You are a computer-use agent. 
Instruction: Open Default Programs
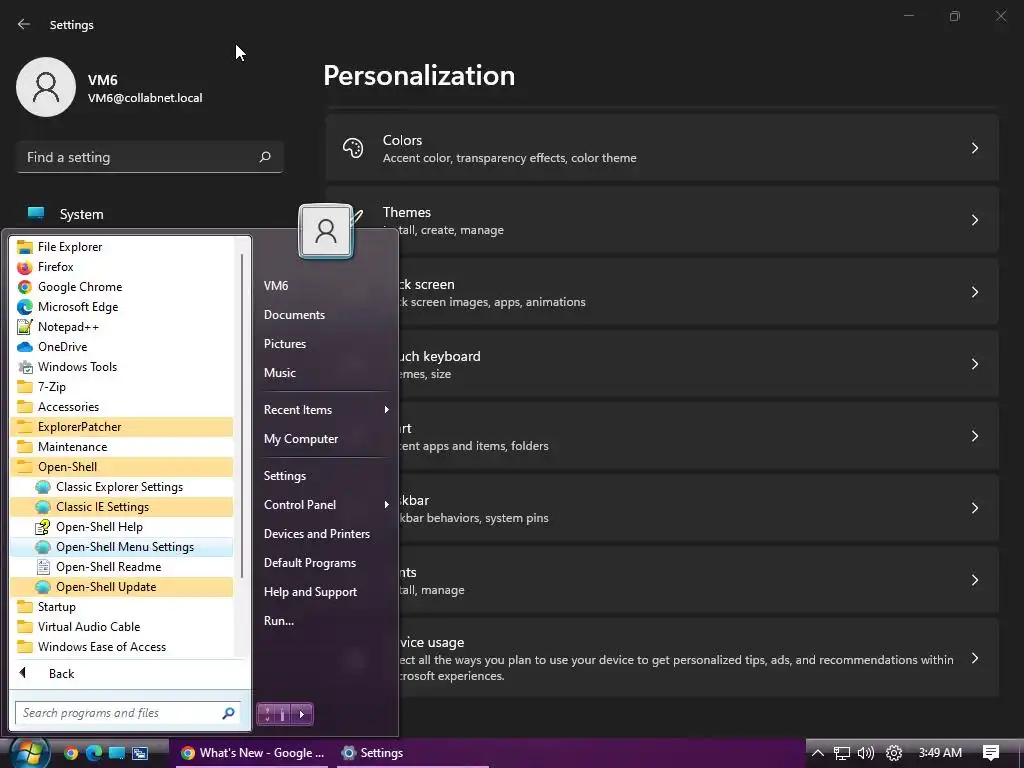[x=326, y=563]
